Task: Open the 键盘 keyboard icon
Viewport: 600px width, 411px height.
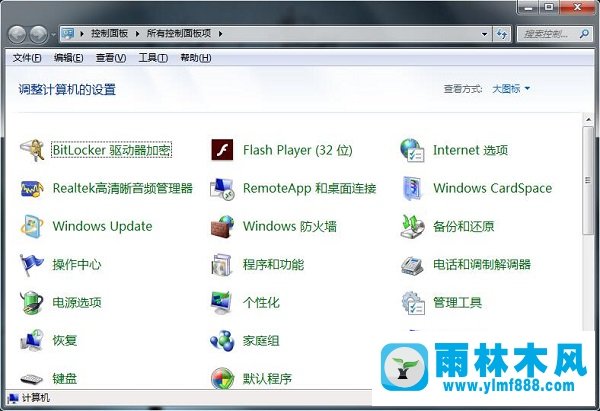Action: tap(32, 378)
